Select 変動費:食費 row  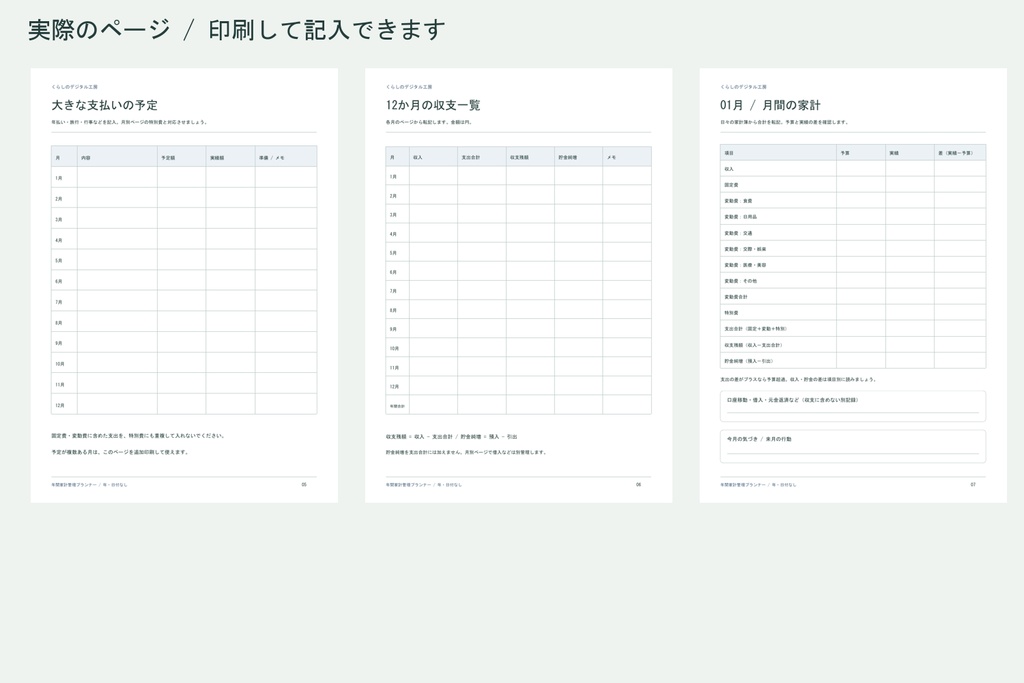[x=853, y=200]
